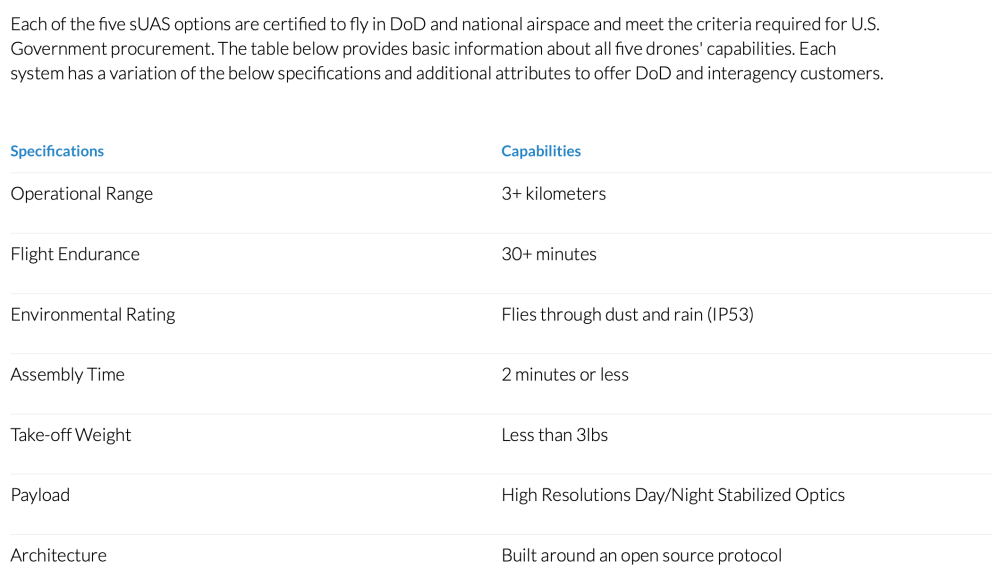Viewport: 999px width, 578px height.
Task: Select the Assembly Time row label
Action: click(x=68, y=374)
